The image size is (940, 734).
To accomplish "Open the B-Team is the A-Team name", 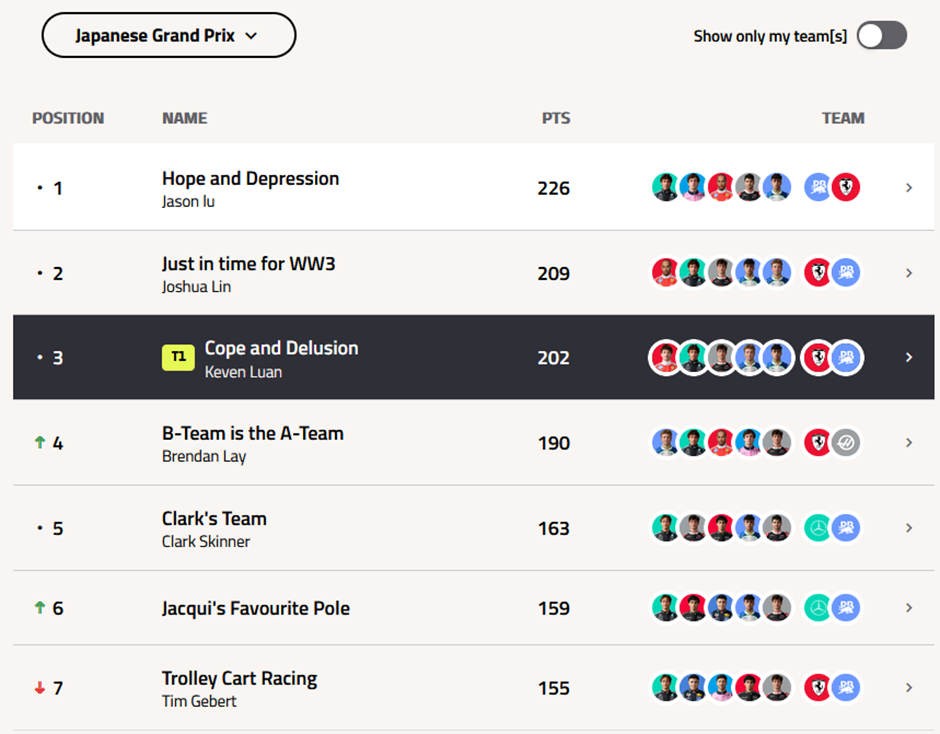I will pos(252,433).
